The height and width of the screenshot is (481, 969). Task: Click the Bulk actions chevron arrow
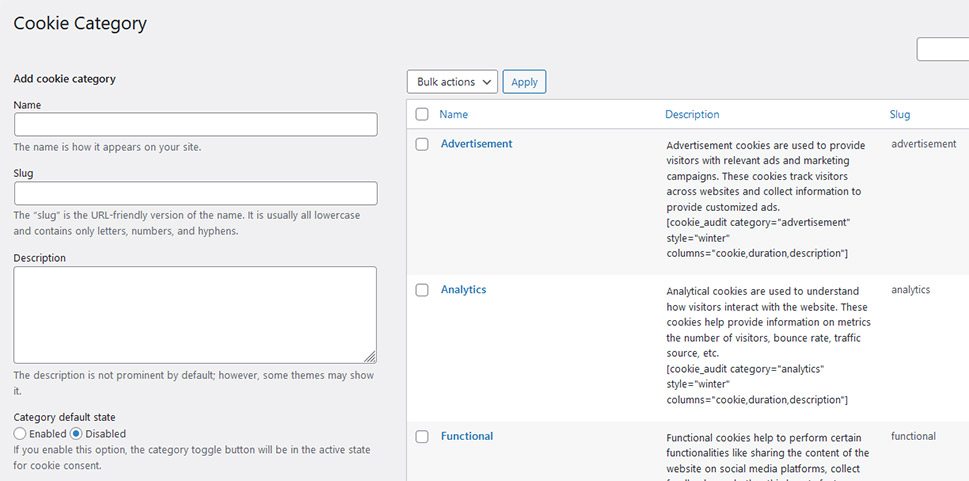click(487, 82)
